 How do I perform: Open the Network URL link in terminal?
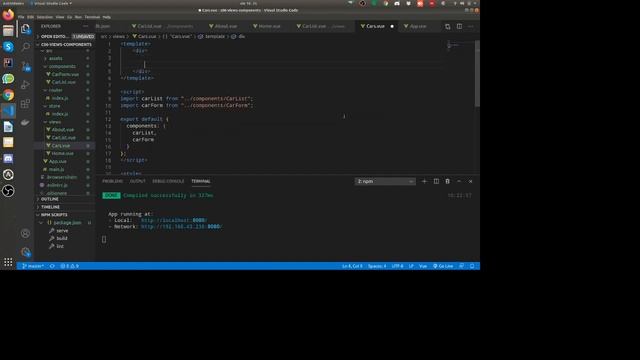[181, 227]
